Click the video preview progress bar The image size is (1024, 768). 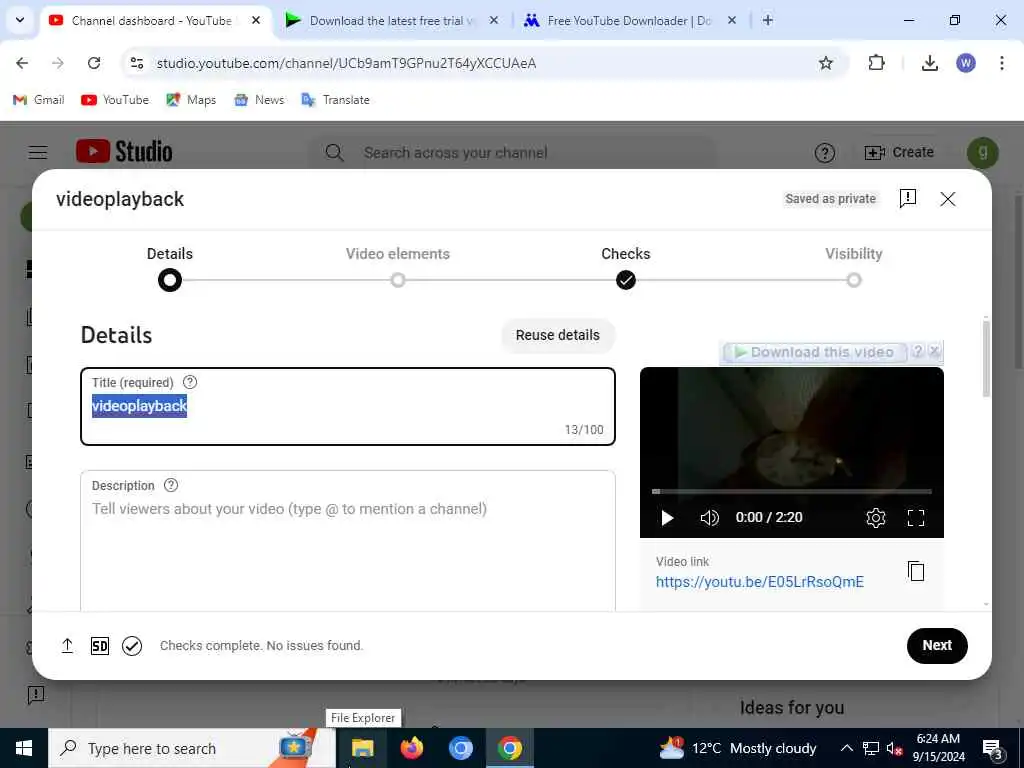[792, 491]
